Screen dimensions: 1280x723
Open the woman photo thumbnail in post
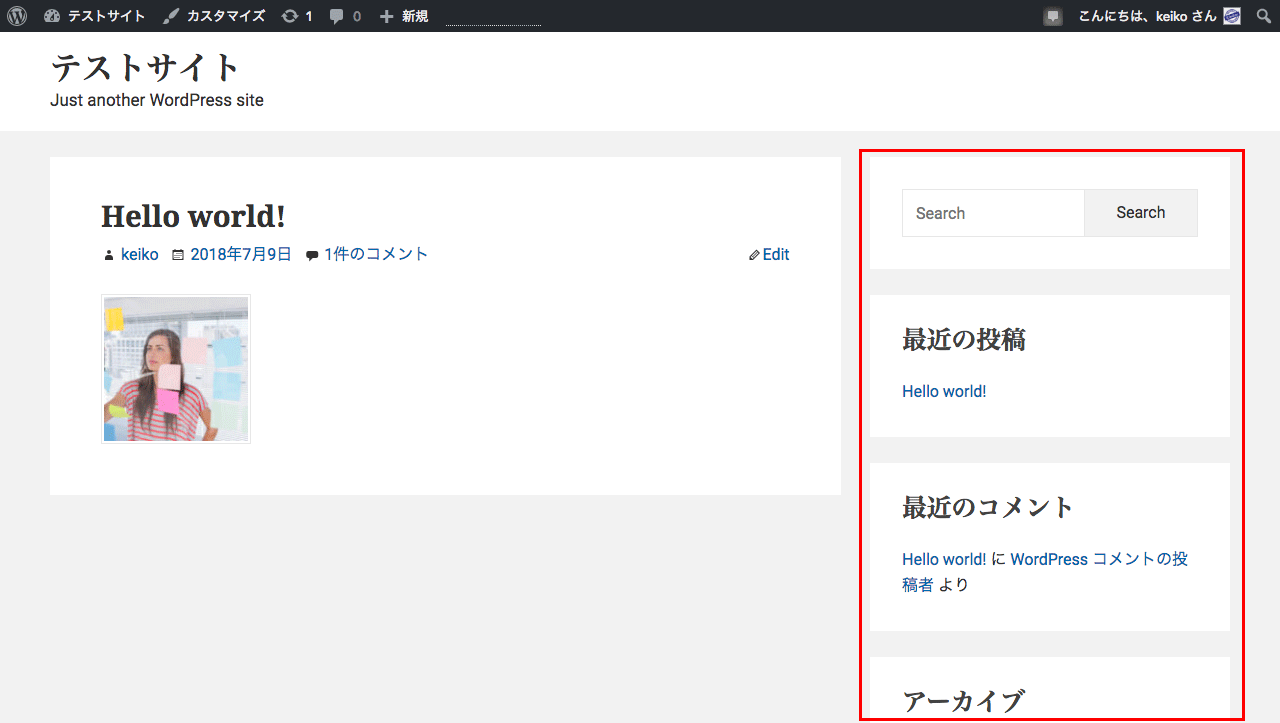coord(176,369)
